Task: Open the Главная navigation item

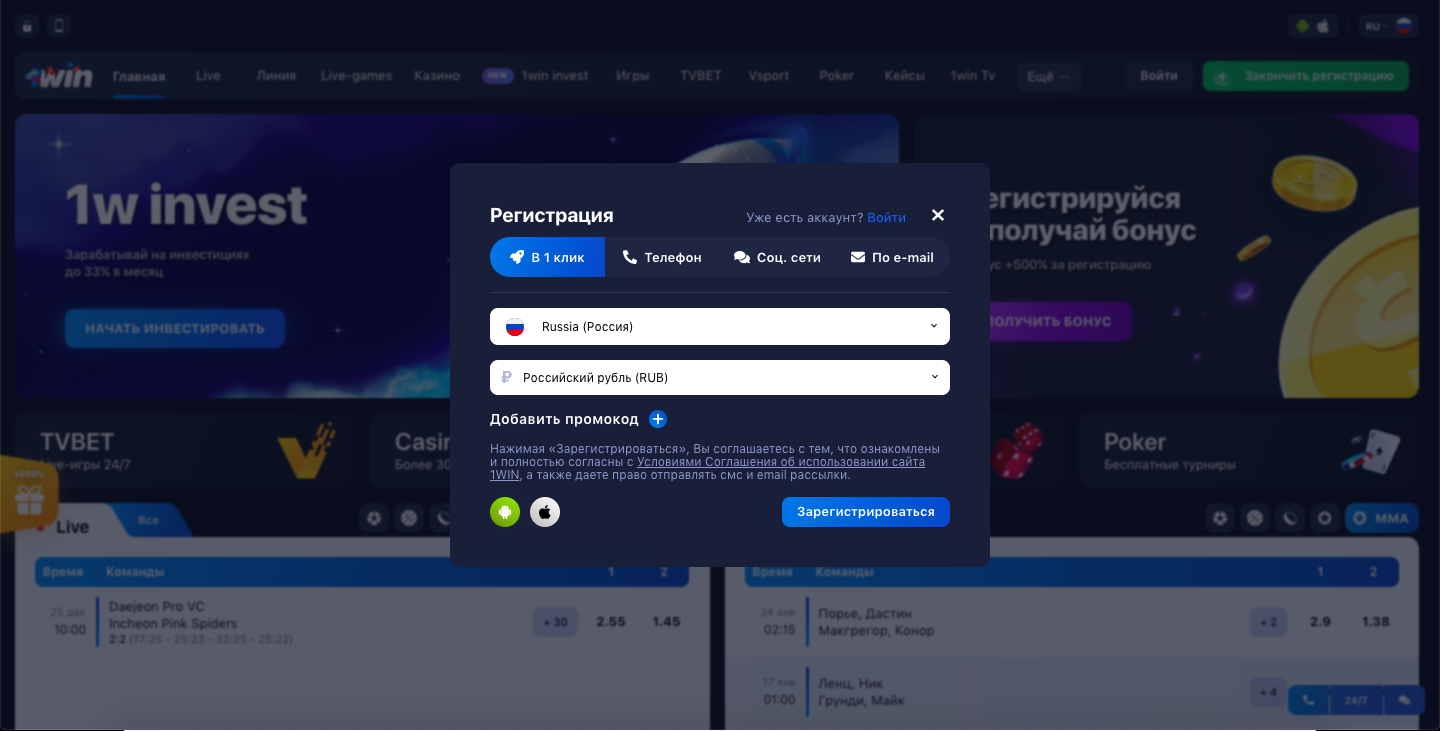Action: pyautogui.click(x=139, y=76)
